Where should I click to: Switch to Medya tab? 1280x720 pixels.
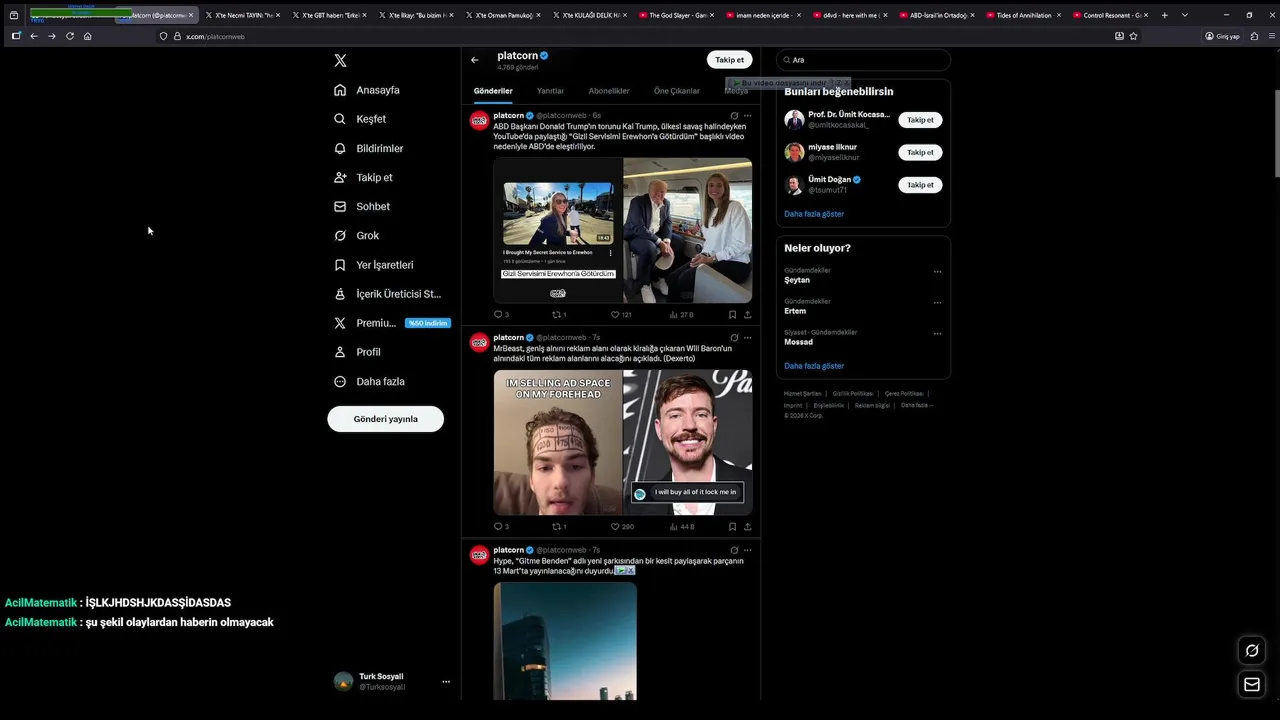(736, 91)
